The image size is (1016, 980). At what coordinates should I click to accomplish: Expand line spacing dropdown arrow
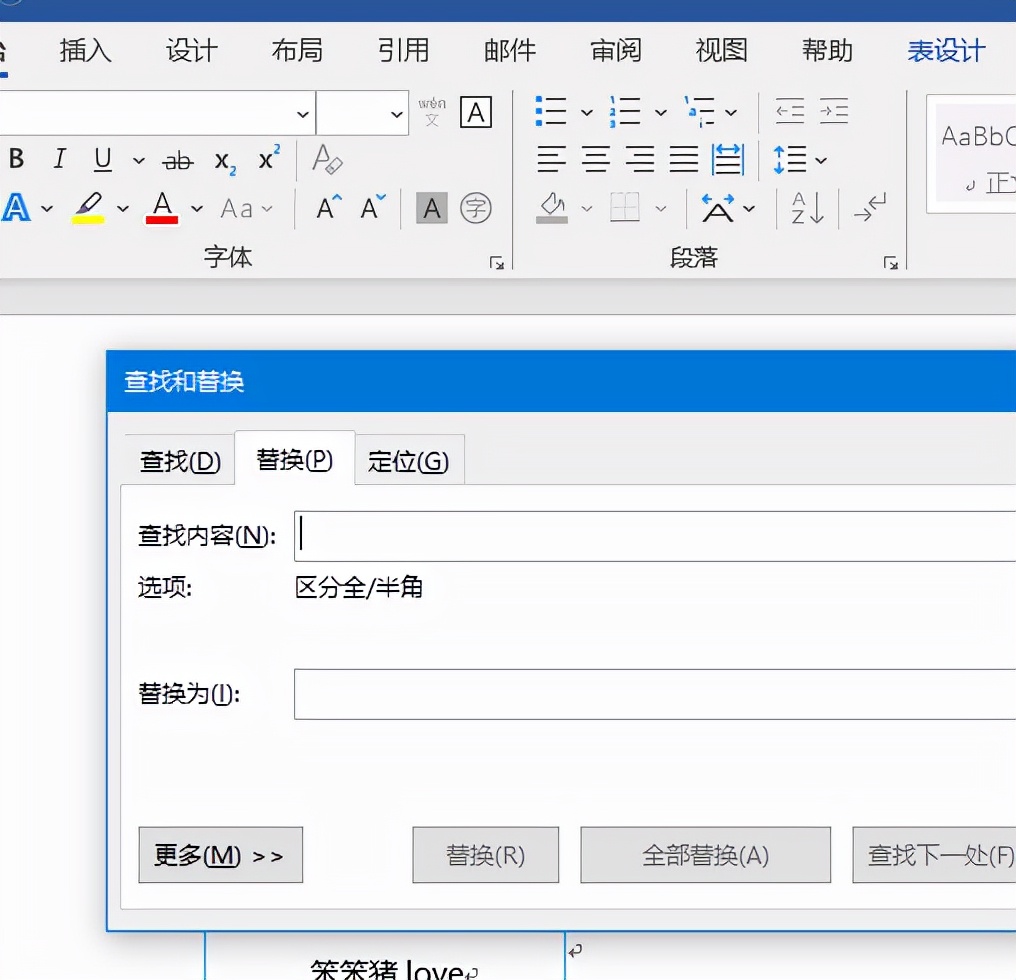pyautogui.click(x=821, y=160)
